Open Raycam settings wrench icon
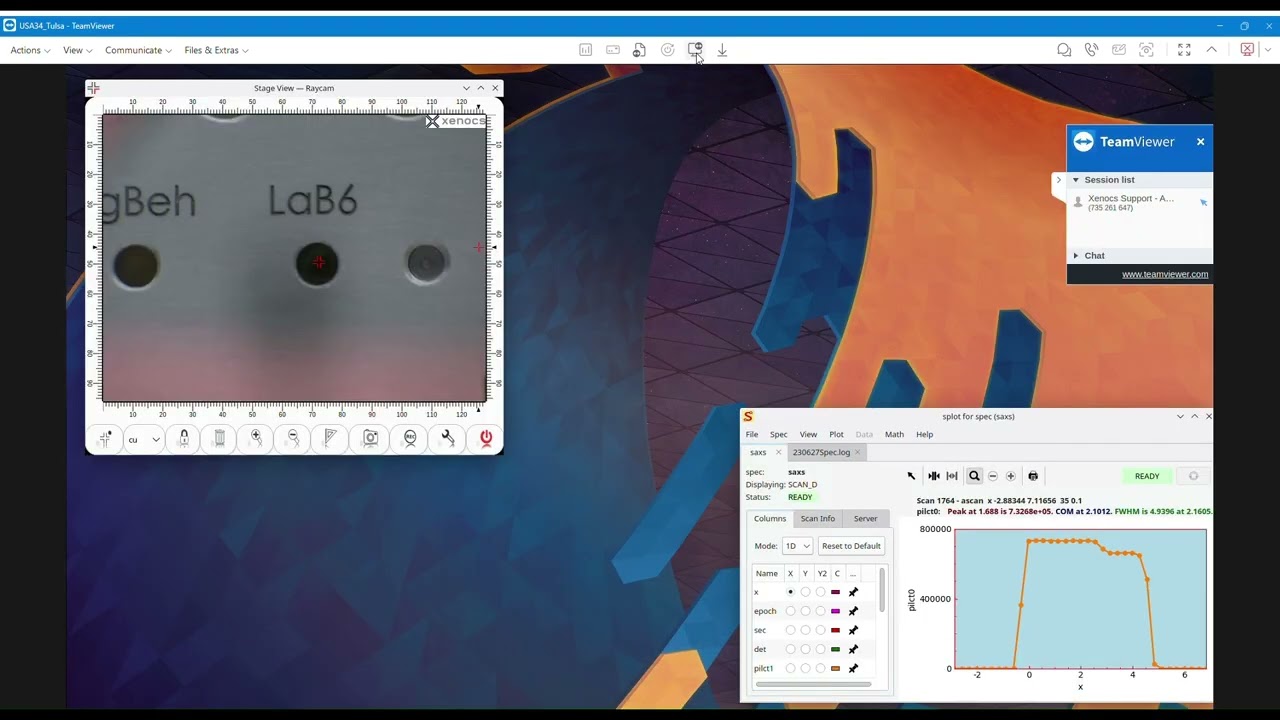This screenshot has height=720, width=1280. coord(447,438)
